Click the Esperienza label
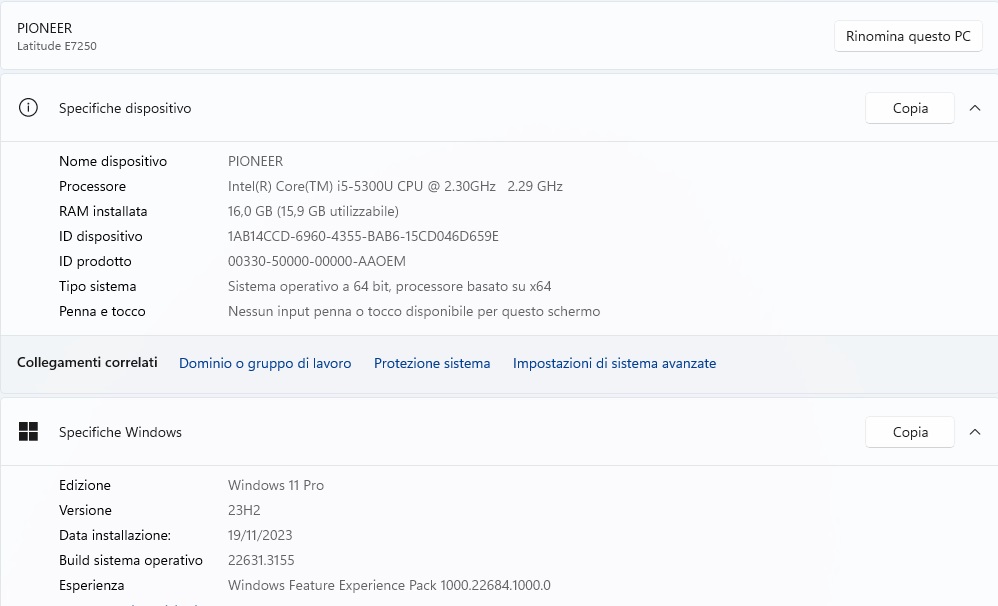The width and height of the screenshot is (998, 606). coord(92,585)
